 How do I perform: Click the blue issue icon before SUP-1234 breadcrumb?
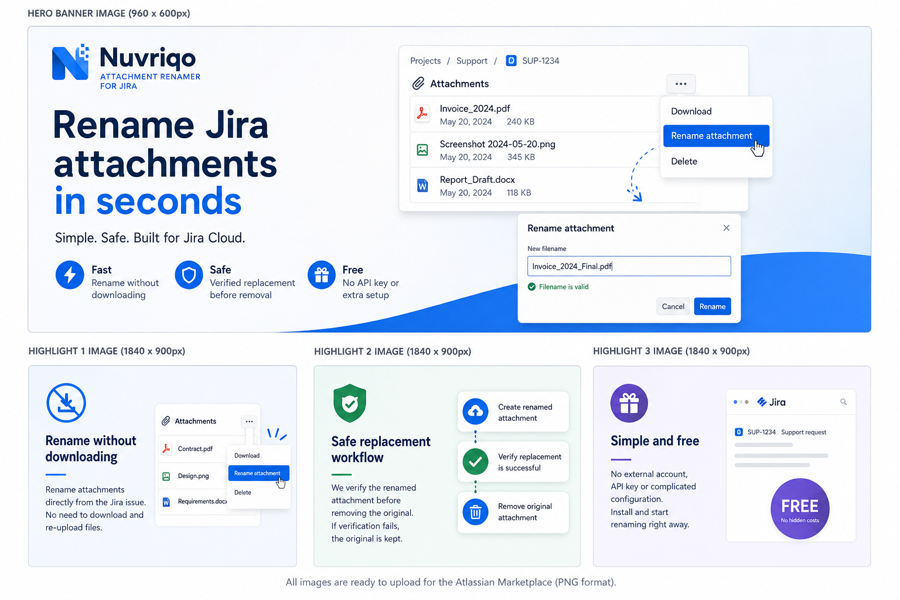(511, 61)
